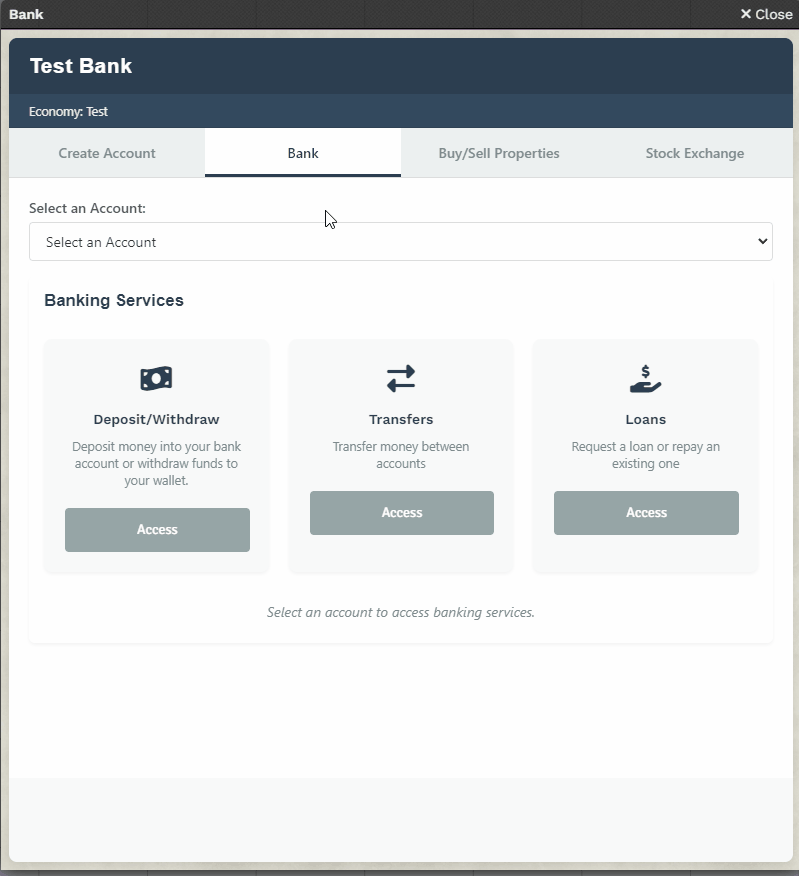Viewport: 799px width, 876px height.
Task: Access the Deposit/Withdraw service
Action: pyautogui.click(x=157, y=530)
